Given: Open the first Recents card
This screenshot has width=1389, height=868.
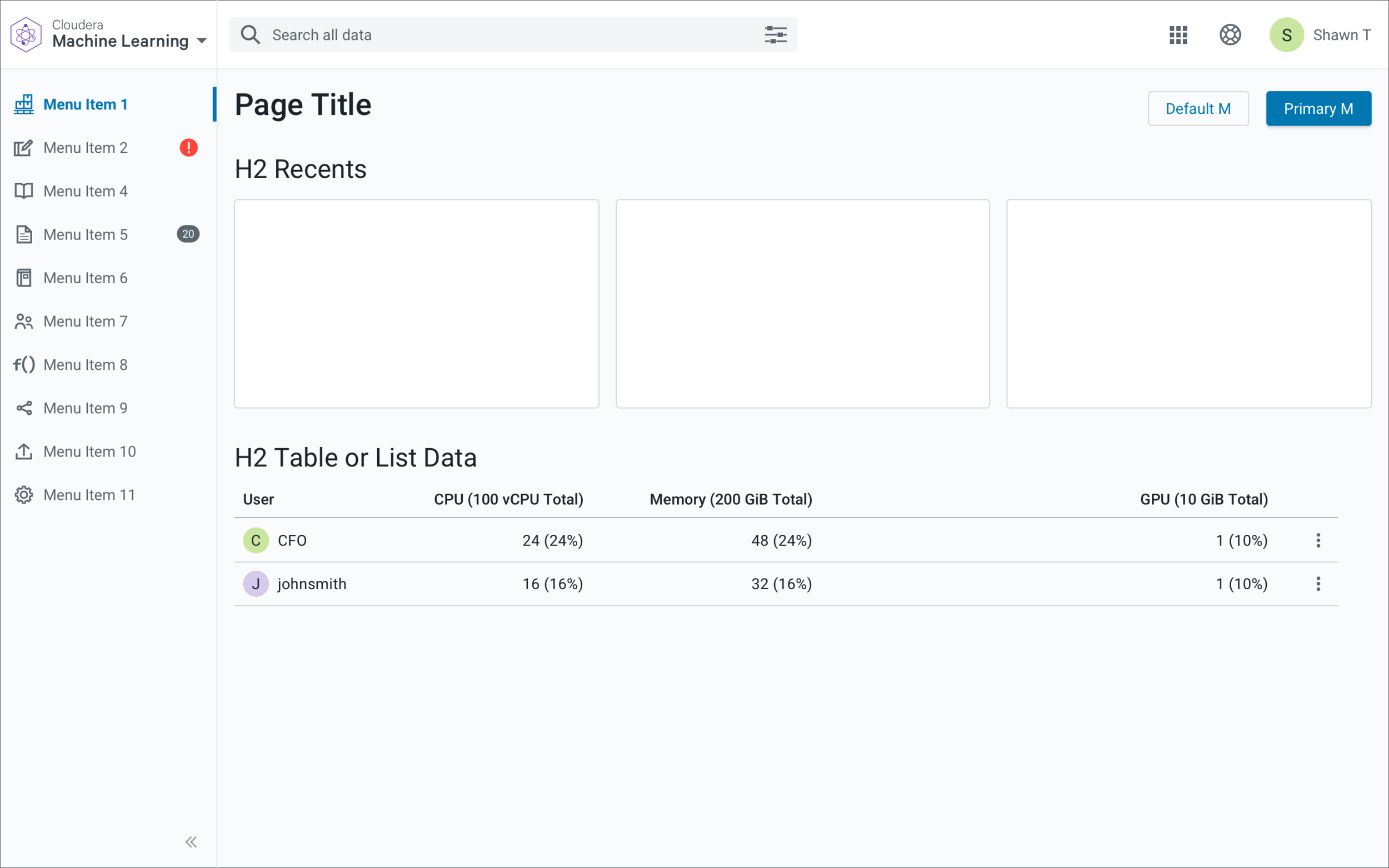Looking at the screenshot, I should (416, 304).
